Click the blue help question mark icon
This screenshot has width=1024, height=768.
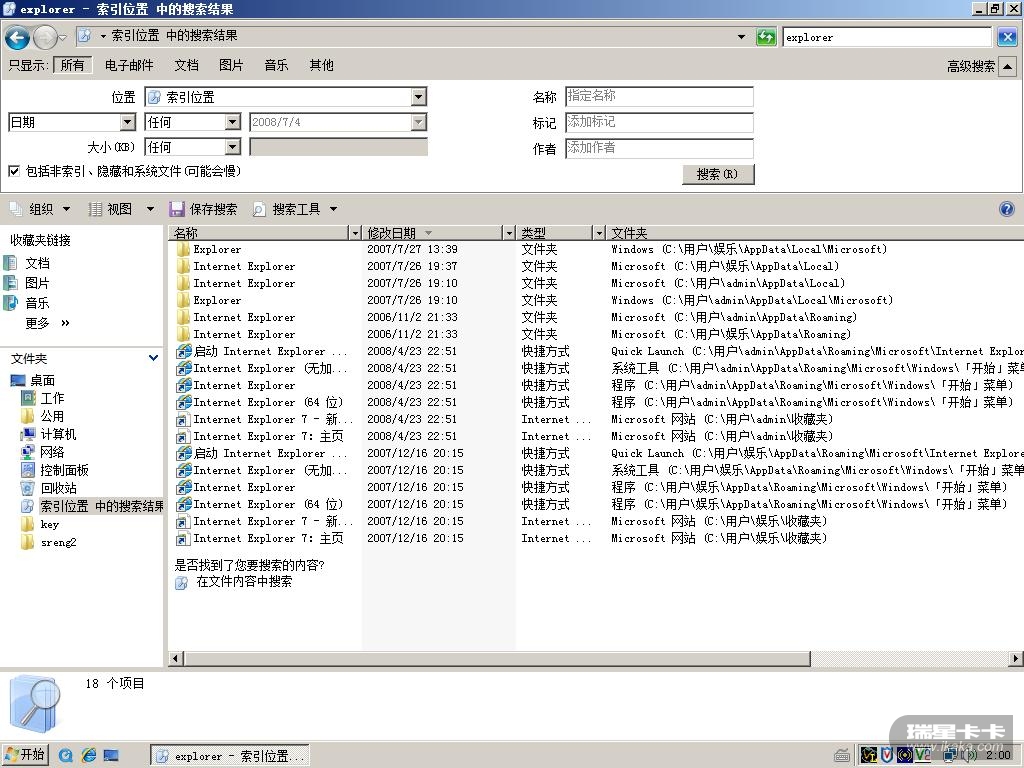(1006, 209)
